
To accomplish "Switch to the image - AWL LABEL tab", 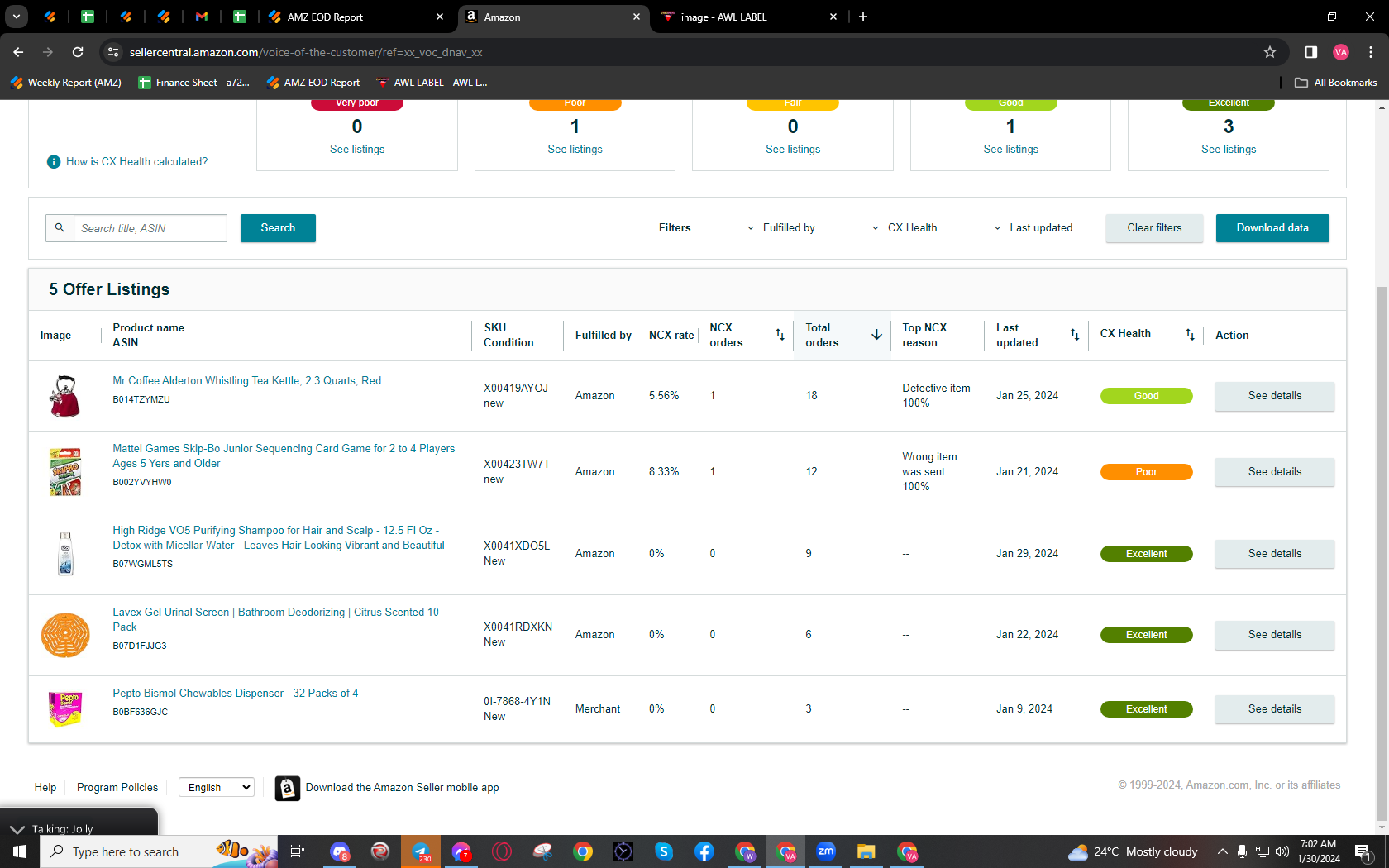I will coord(750,17).
